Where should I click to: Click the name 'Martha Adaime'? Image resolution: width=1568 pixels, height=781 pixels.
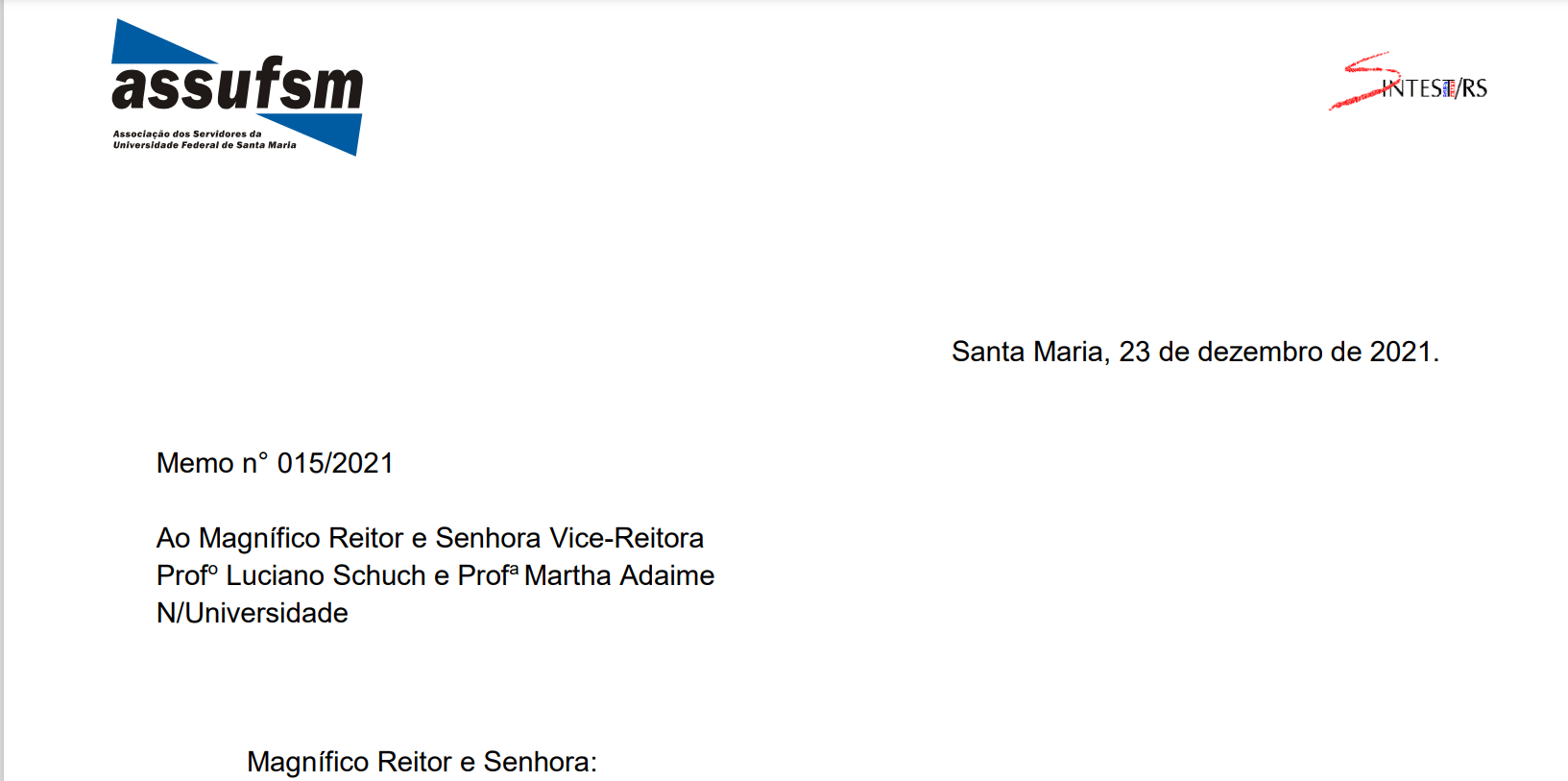point(619,575)
